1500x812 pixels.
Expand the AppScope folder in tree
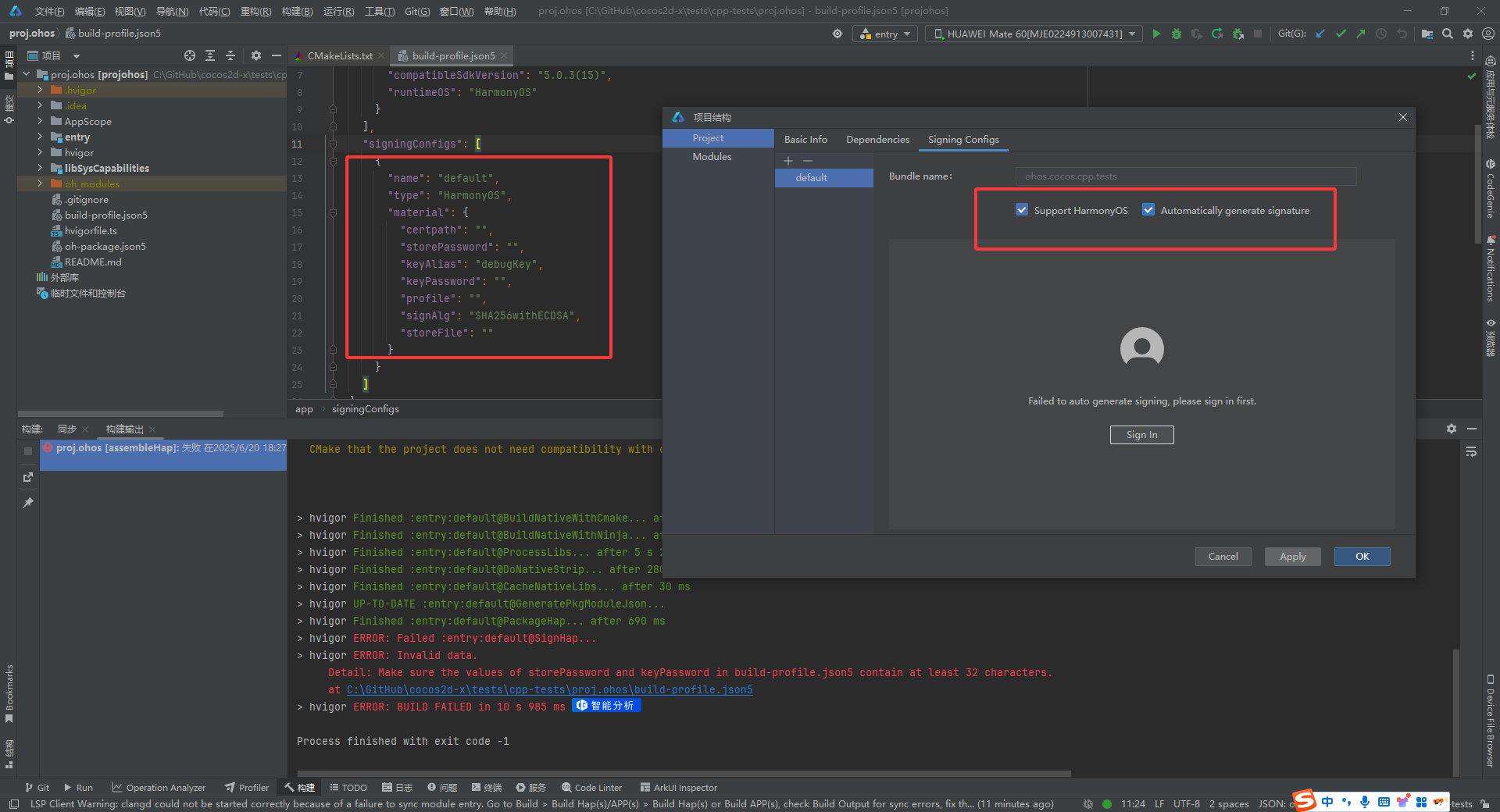40,121
